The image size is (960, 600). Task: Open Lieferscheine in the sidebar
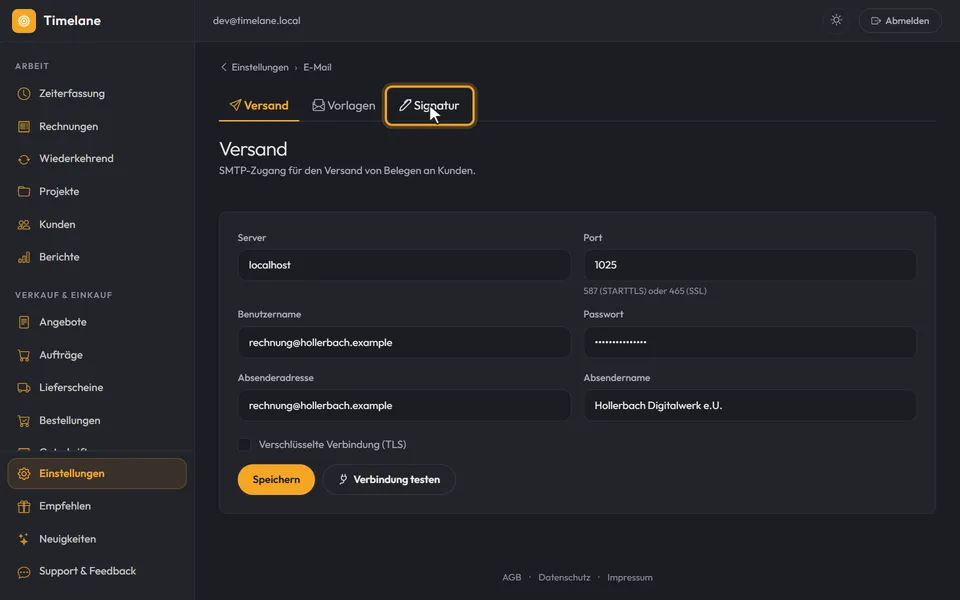(97, 388)
